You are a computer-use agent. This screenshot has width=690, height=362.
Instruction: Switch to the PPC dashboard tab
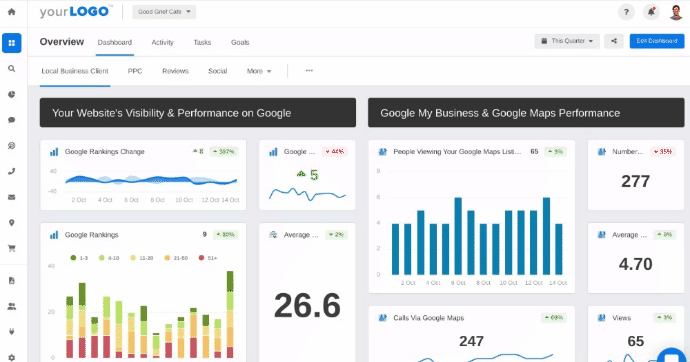pyautogui.click(x=135, y=71)
